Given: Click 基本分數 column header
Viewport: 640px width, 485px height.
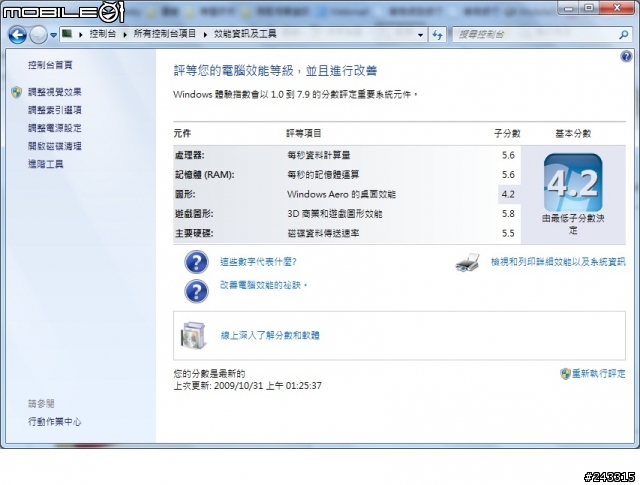Looking at the screenshot, I should (x=573, y=133).
